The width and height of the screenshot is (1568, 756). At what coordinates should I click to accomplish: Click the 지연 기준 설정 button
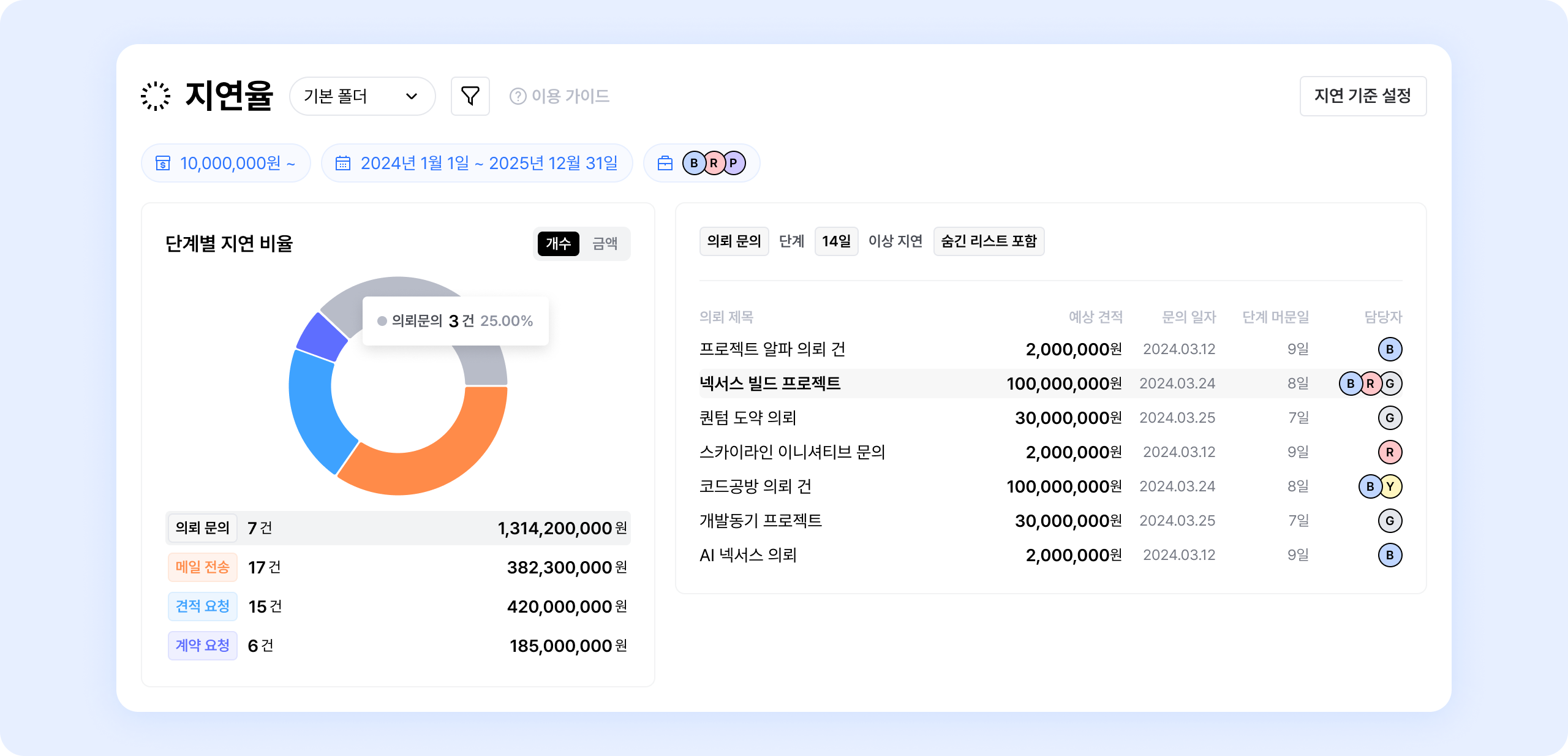pos(1363,96)
